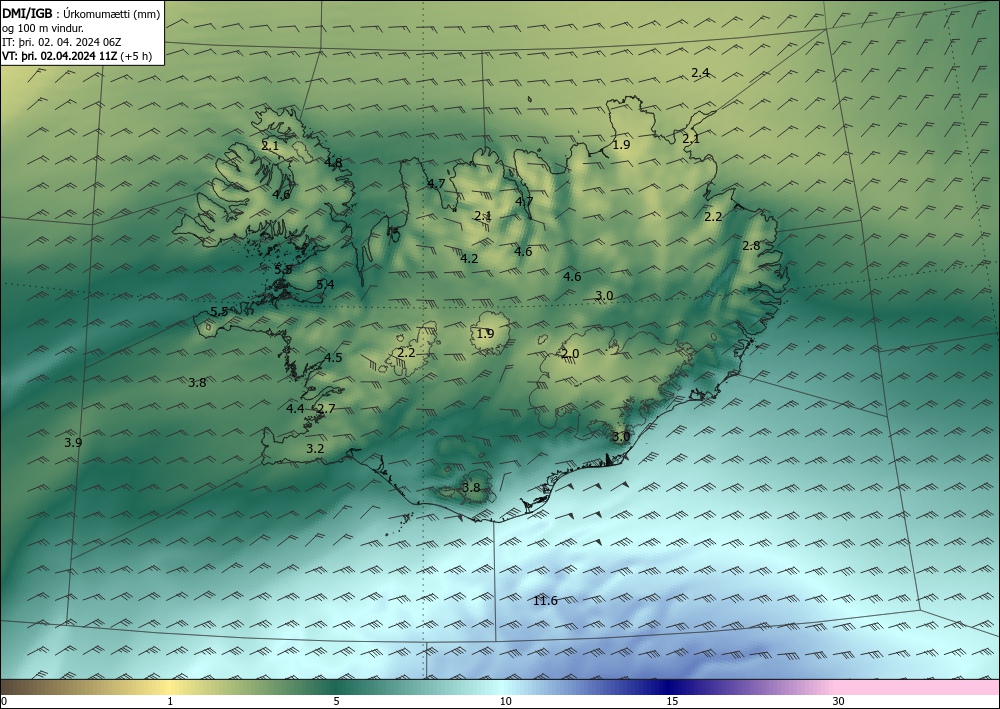Pick the dark navy segment of the color bar

tap(670, 687)
